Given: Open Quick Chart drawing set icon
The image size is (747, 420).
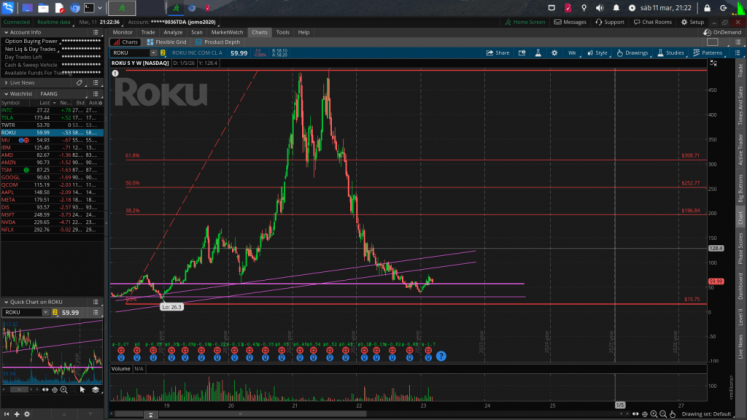Looking at the screenshot, I should [95, 390].
